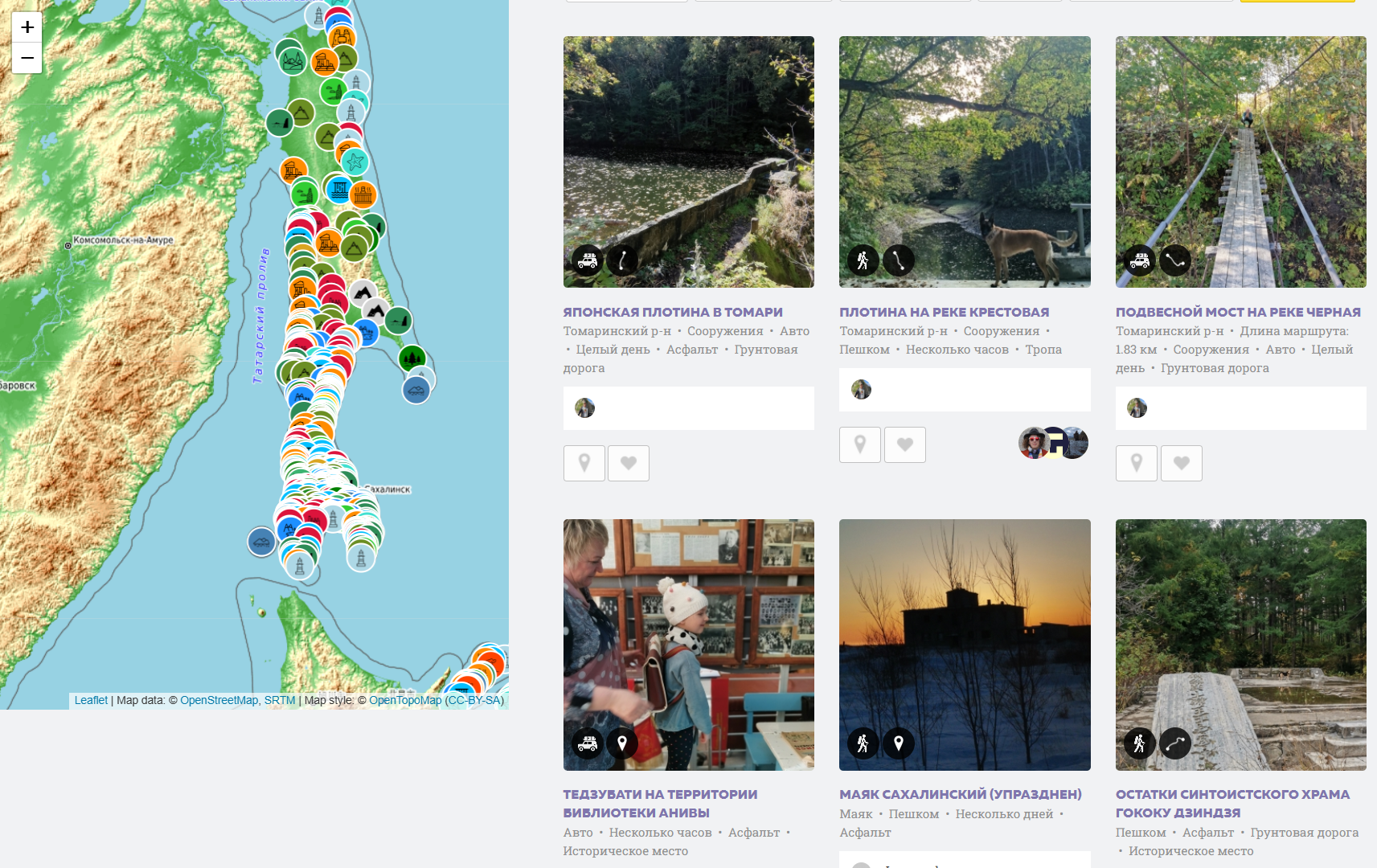
Task: Open the OpenTopoMap link
Action: tap(405, 700)
